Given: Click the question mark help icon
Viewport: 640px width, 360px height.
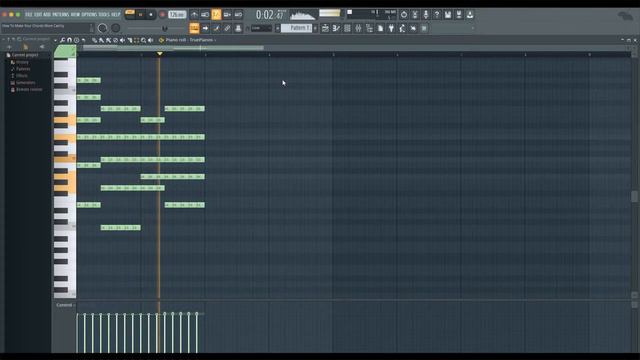Looking at the screenshot, I should [x=437, y=15].
